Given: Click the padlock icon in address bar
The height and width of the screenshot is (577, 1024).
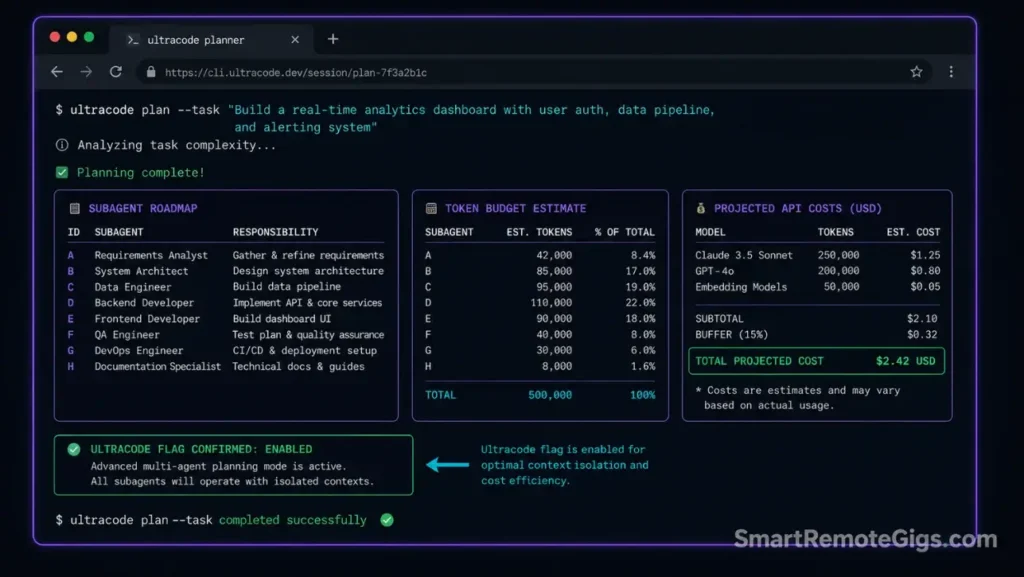Looking at the screenshot, I should pos(151,72).
